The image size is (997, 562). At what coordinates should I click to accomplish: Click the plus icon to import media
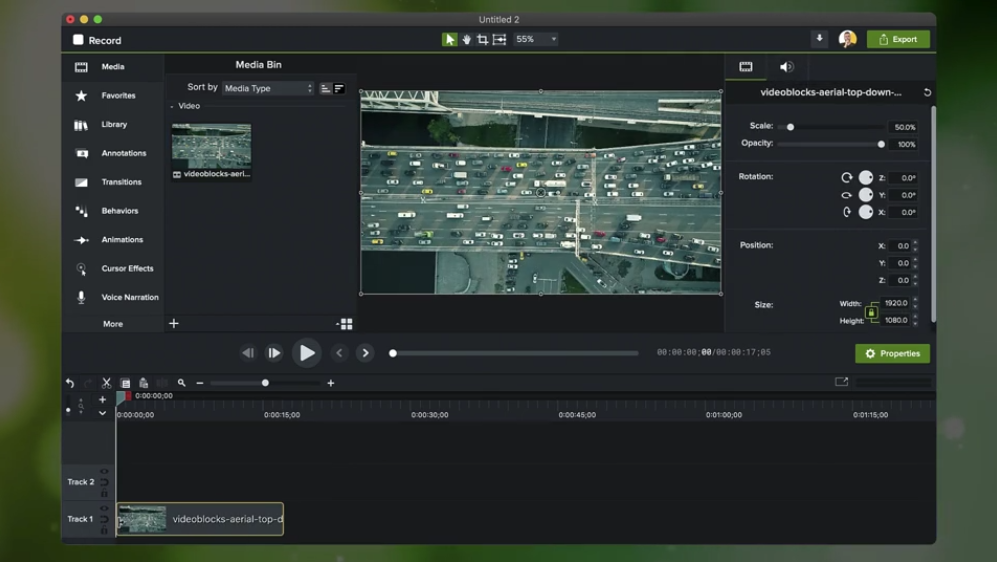(174, 323)
